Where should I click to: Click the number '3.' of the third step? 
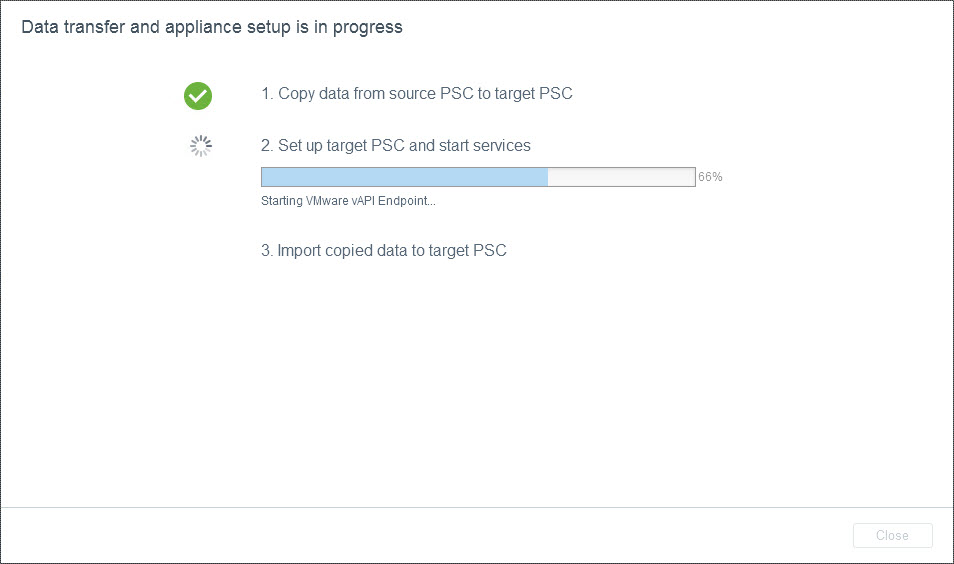(x=267, y=251)
